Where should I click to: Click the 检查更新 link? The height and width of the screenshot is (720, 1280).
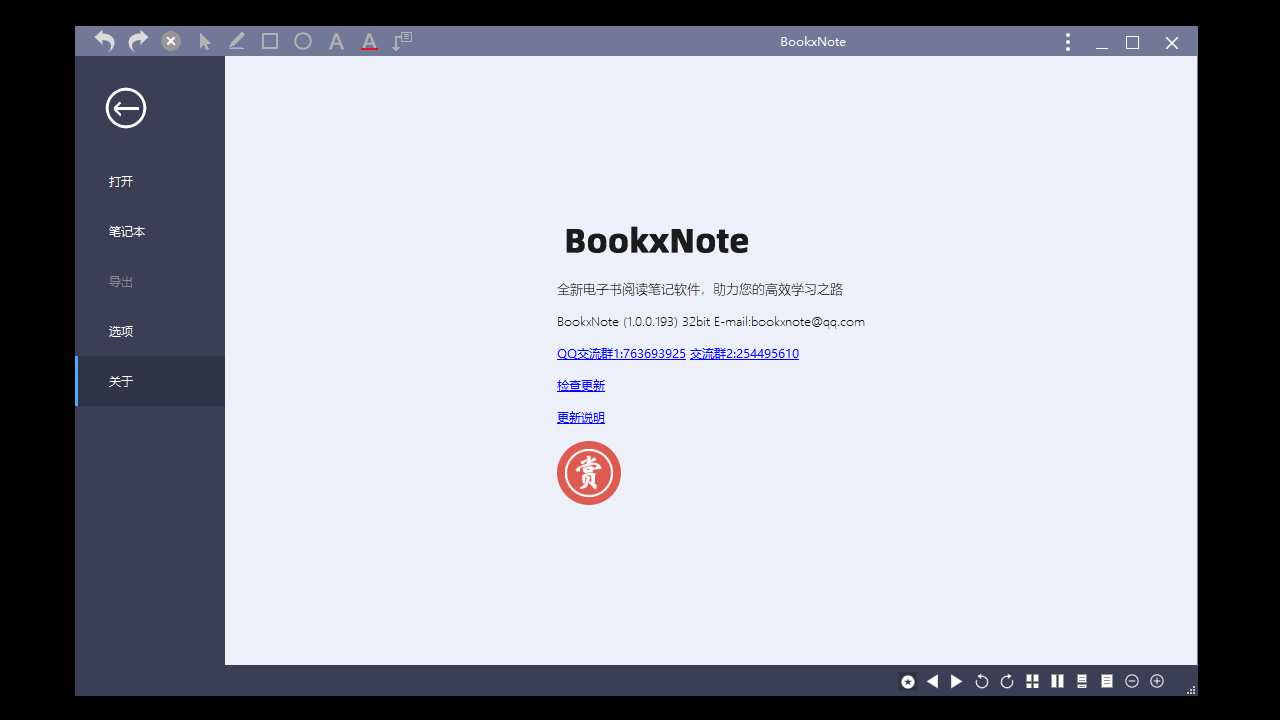[x=580, y=385]
